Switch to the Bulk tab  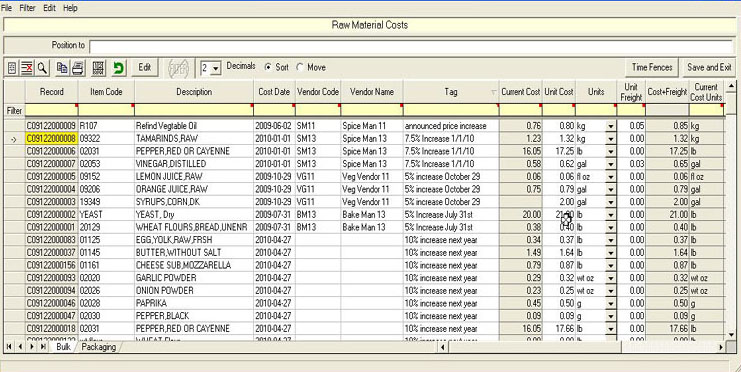(x=63, y=347)
